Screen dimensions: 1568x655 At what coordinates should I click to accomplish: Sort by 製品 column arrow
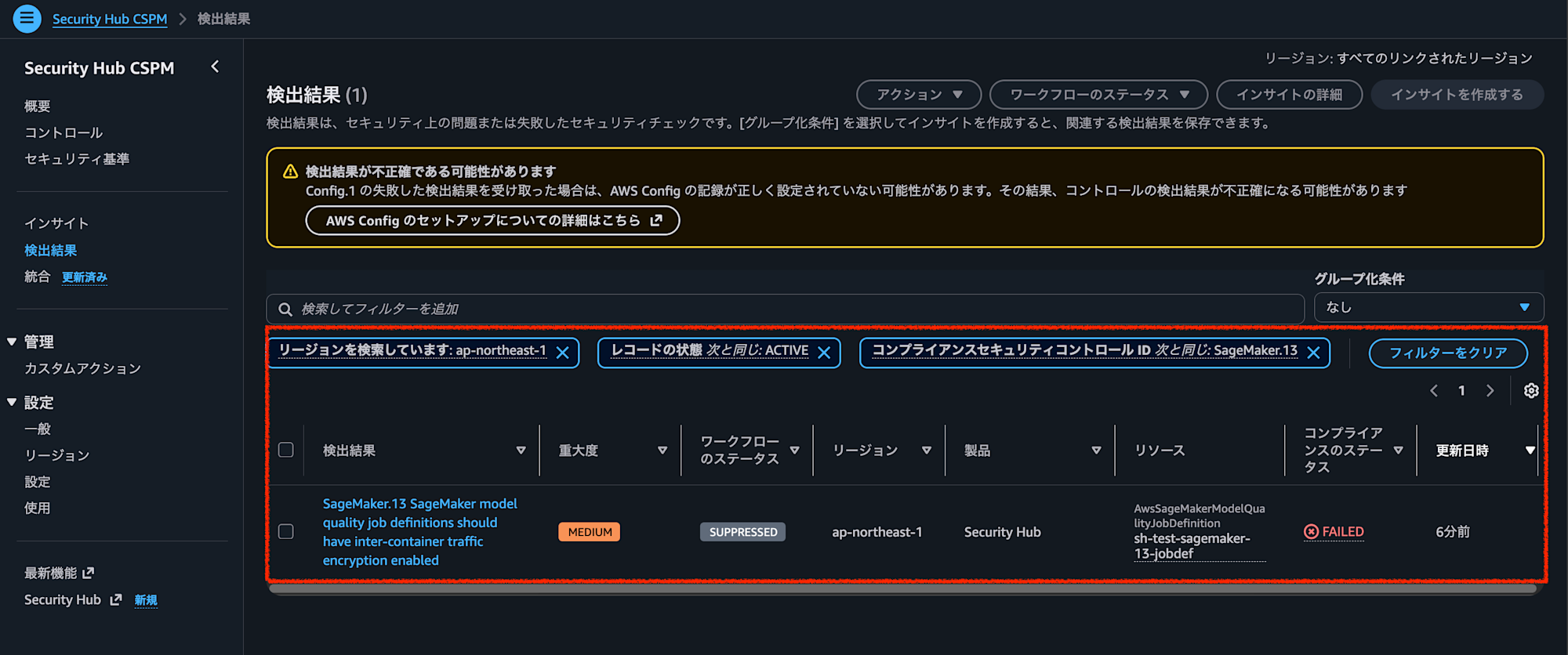pos(1096,451)
